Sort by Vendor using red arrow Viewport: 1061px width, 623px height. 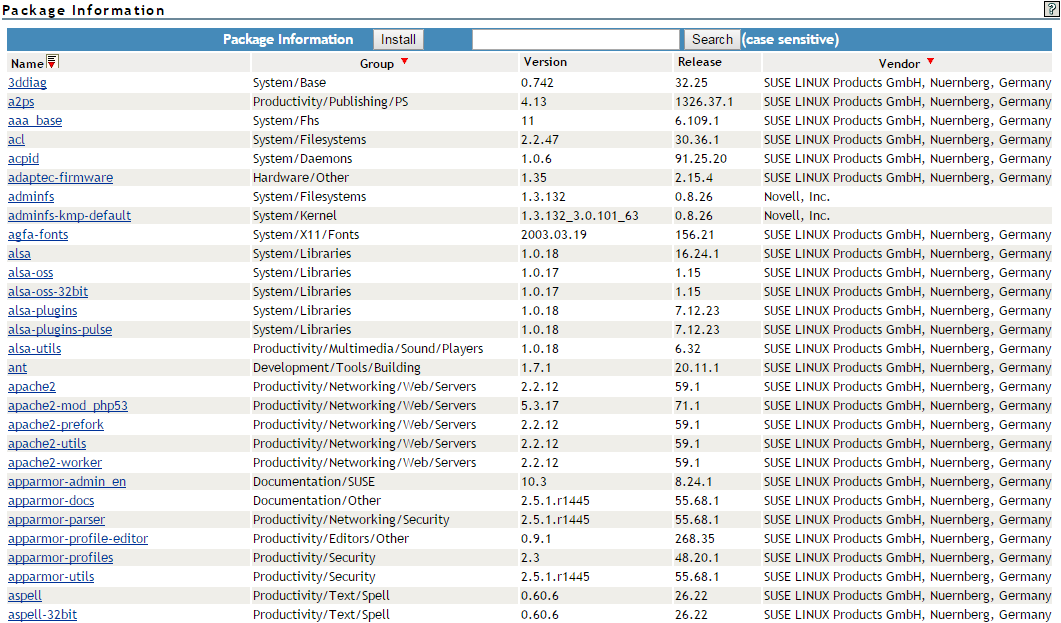tap(930, 62)
